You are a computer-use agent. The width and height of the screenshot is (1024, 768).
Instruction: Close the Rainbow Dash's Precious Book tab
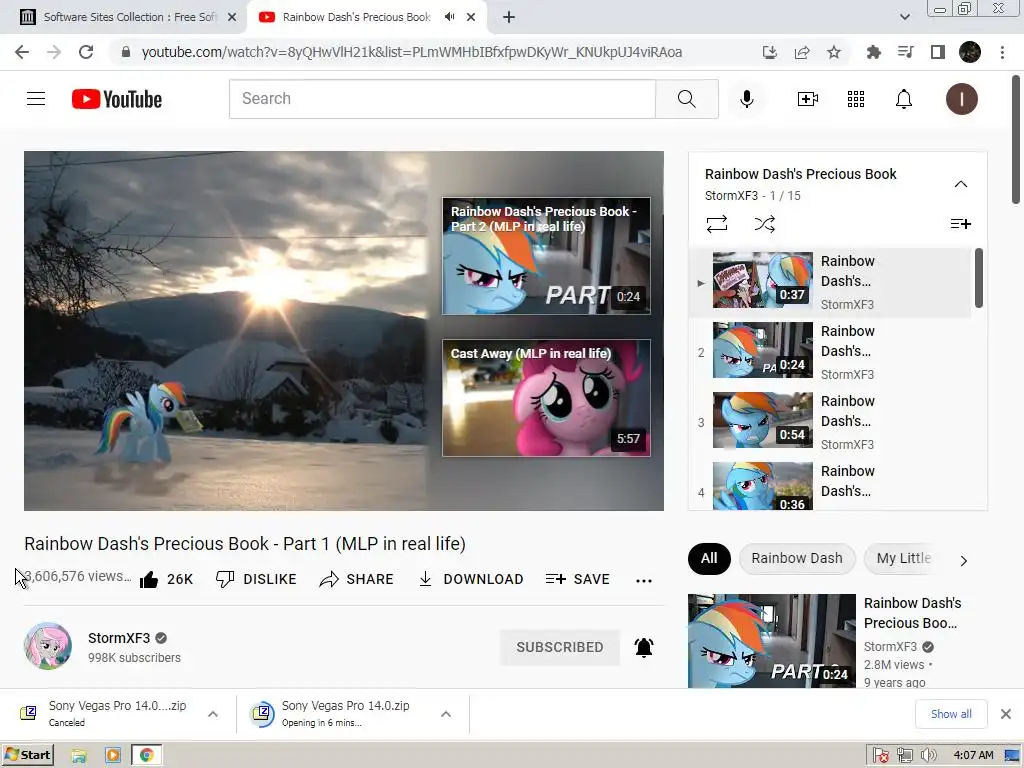coord(471,17)
